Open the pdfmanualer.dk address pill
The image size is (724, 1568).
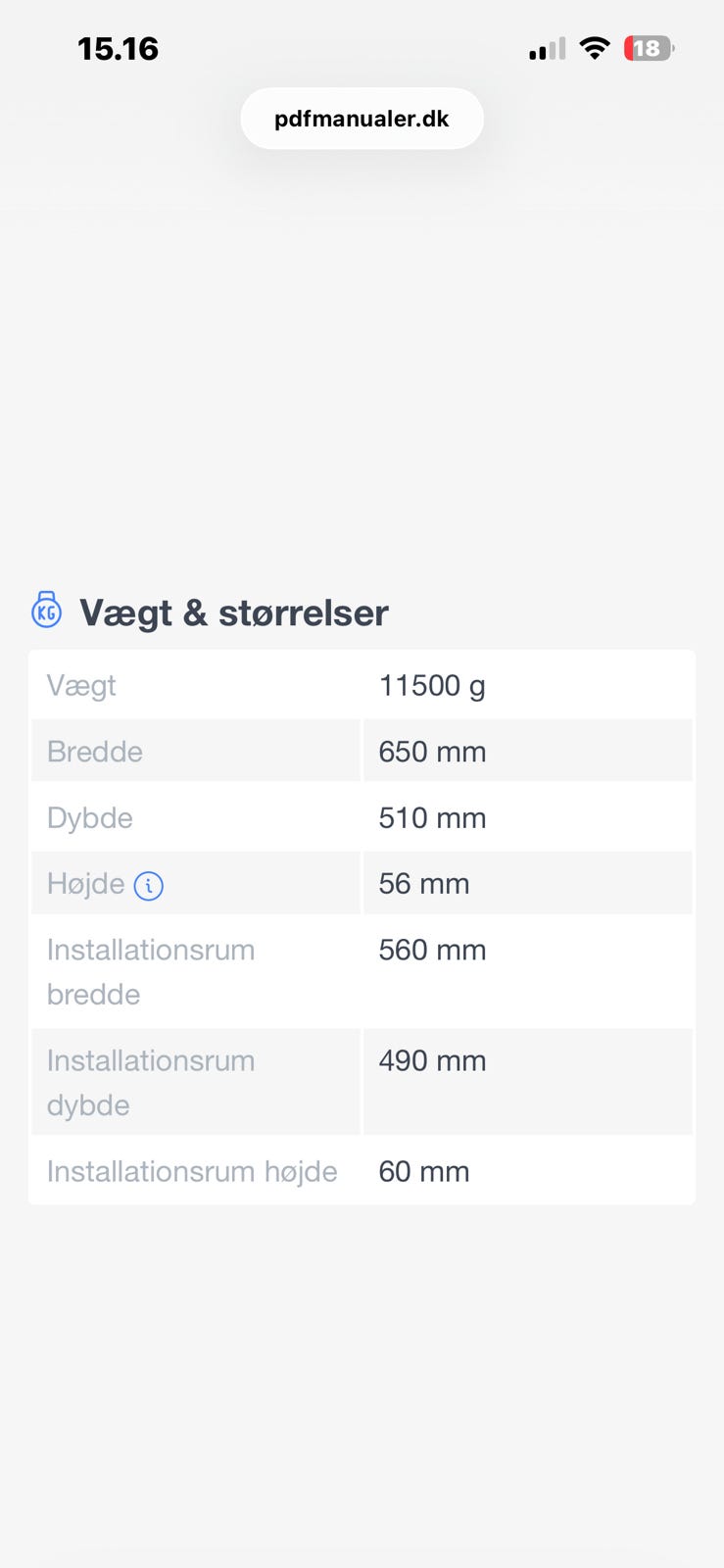click(362, 119)
